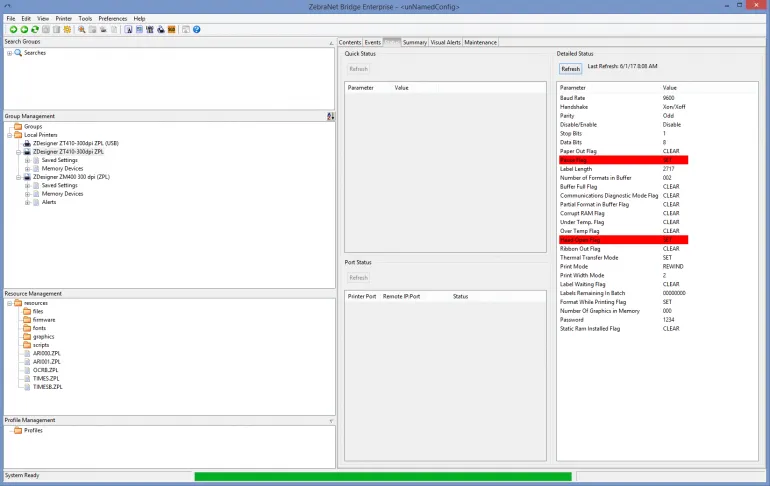770x486 pixels.
Task: Select the red highlighted Pause Flag row
Action: point(624,160)
